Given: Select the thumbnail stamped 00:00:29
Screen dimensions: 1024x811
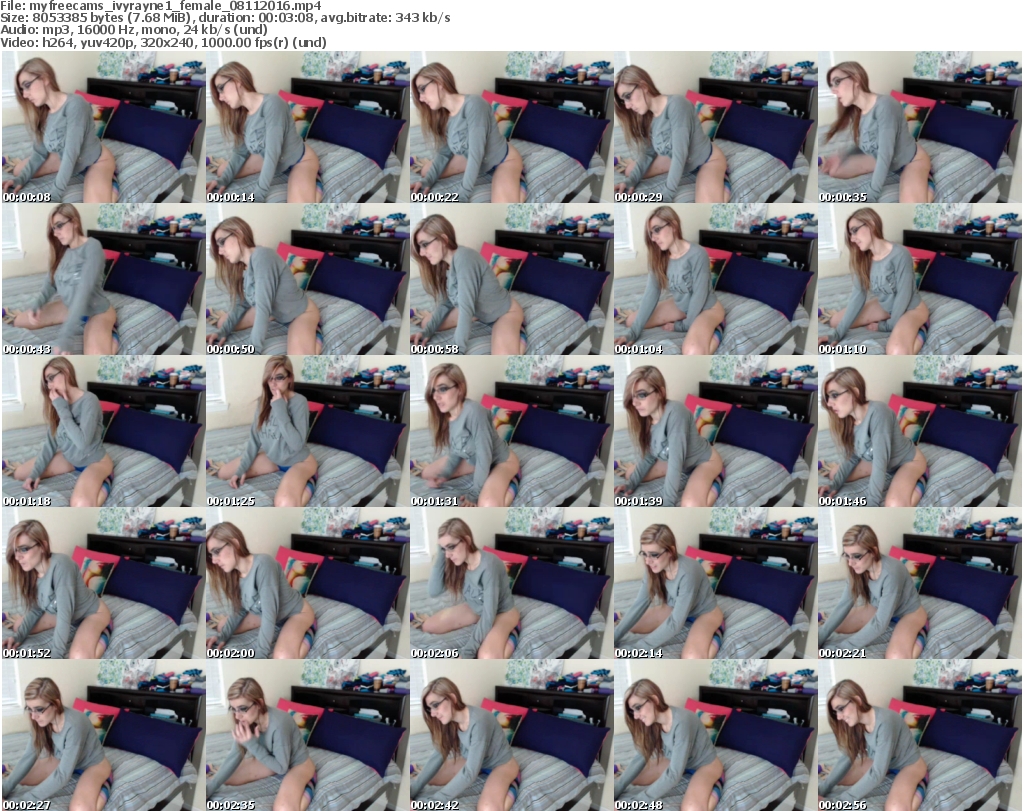Looking at the screenshot, I should (x=715, y=127).
